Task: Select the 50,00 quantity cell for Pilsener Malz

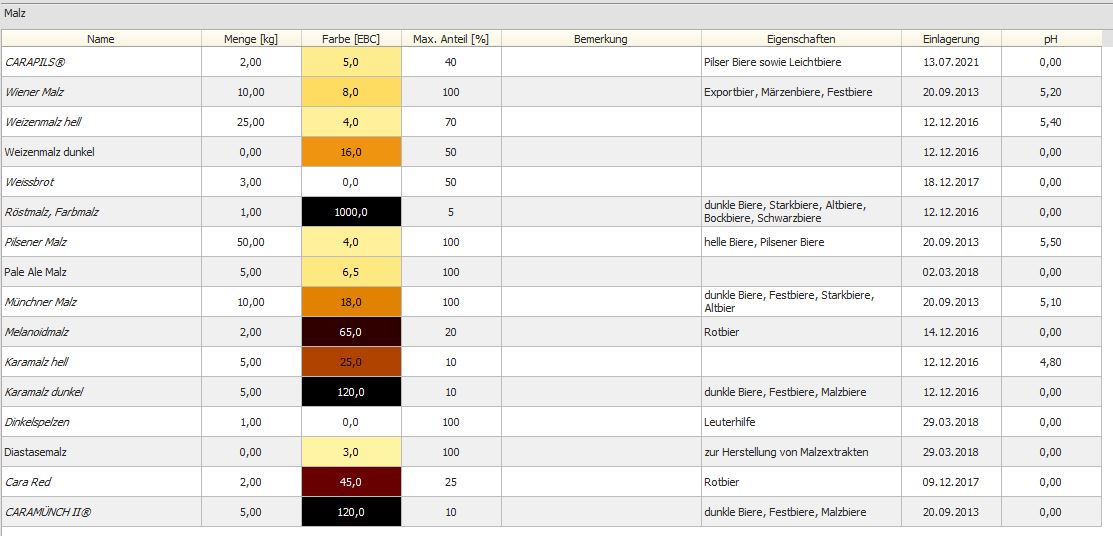Action: [251, 242]
